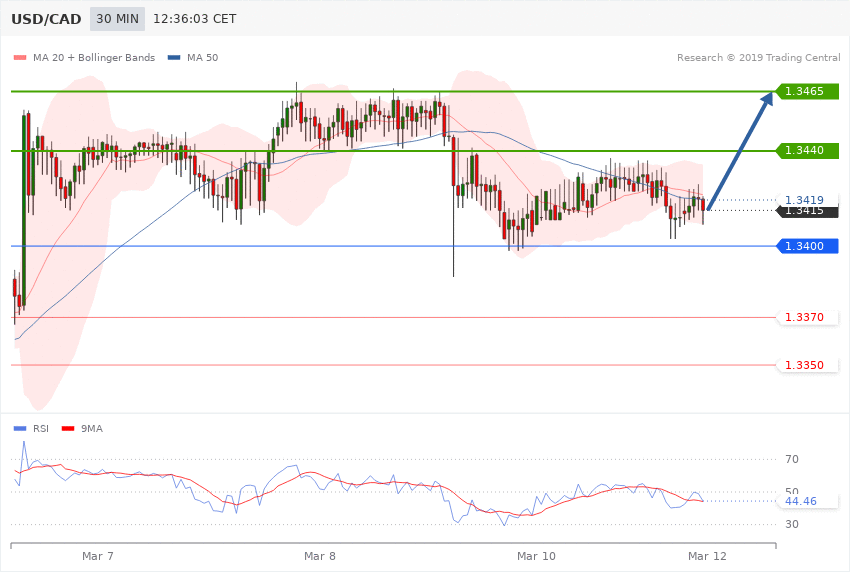Click the Mar 12 date axis label
The height and width of the screenshot is (576, 850).
point(707,556)
